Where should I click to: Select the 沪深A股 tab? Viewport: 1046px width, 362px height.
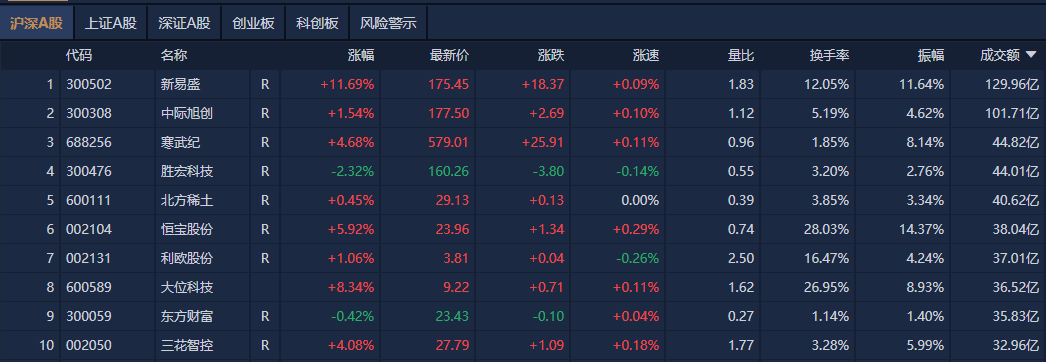pos(37,23)
